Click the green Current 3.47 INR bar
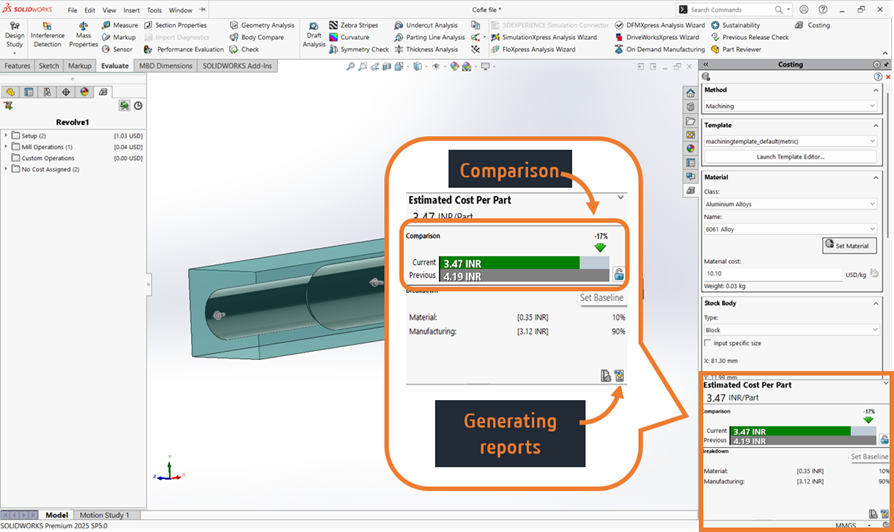The height and width of the screenshot is (532, 894). [x=791, y=432]
